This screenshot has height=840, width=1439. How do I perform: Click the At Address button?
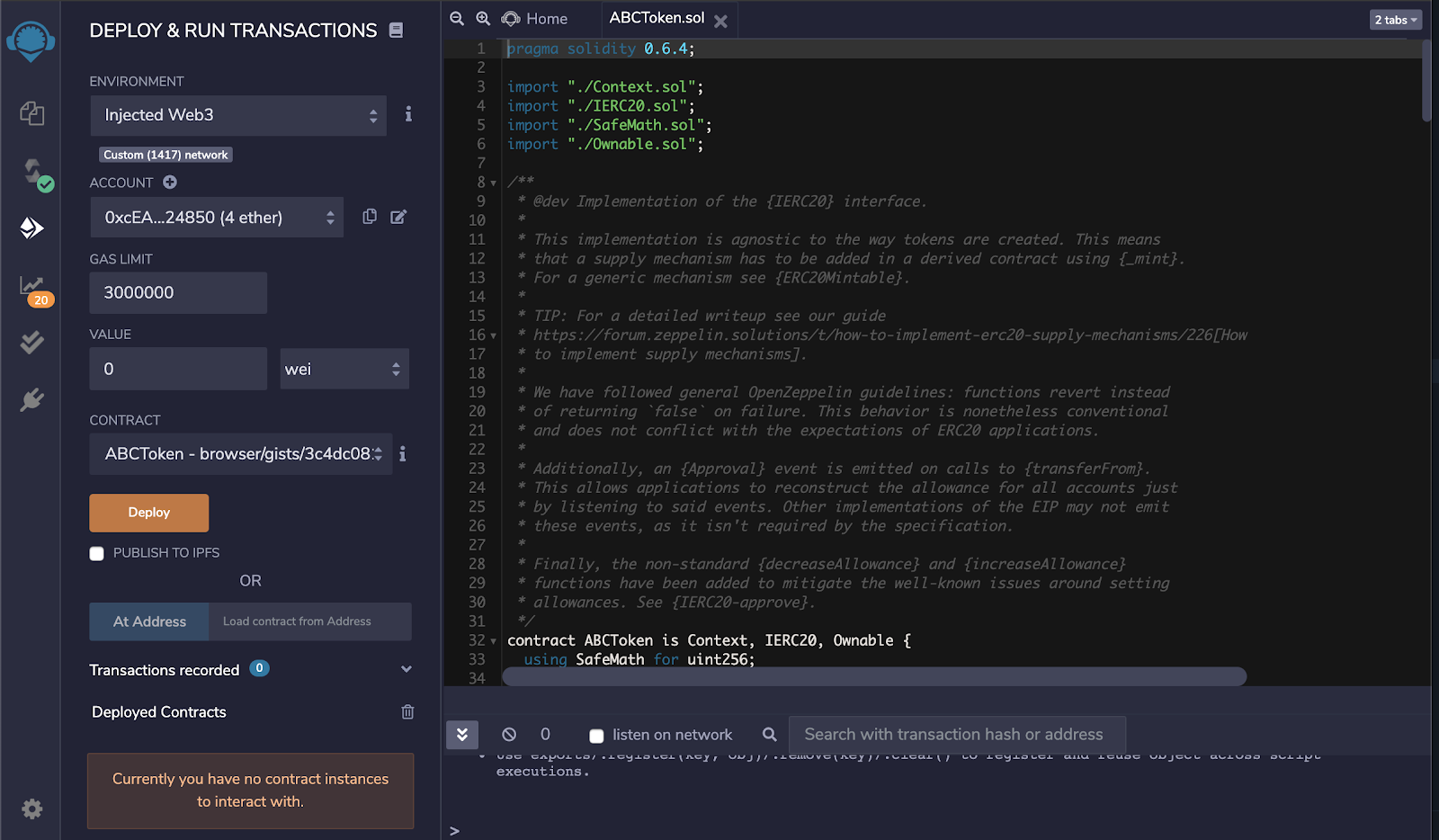tap(149, 621)
